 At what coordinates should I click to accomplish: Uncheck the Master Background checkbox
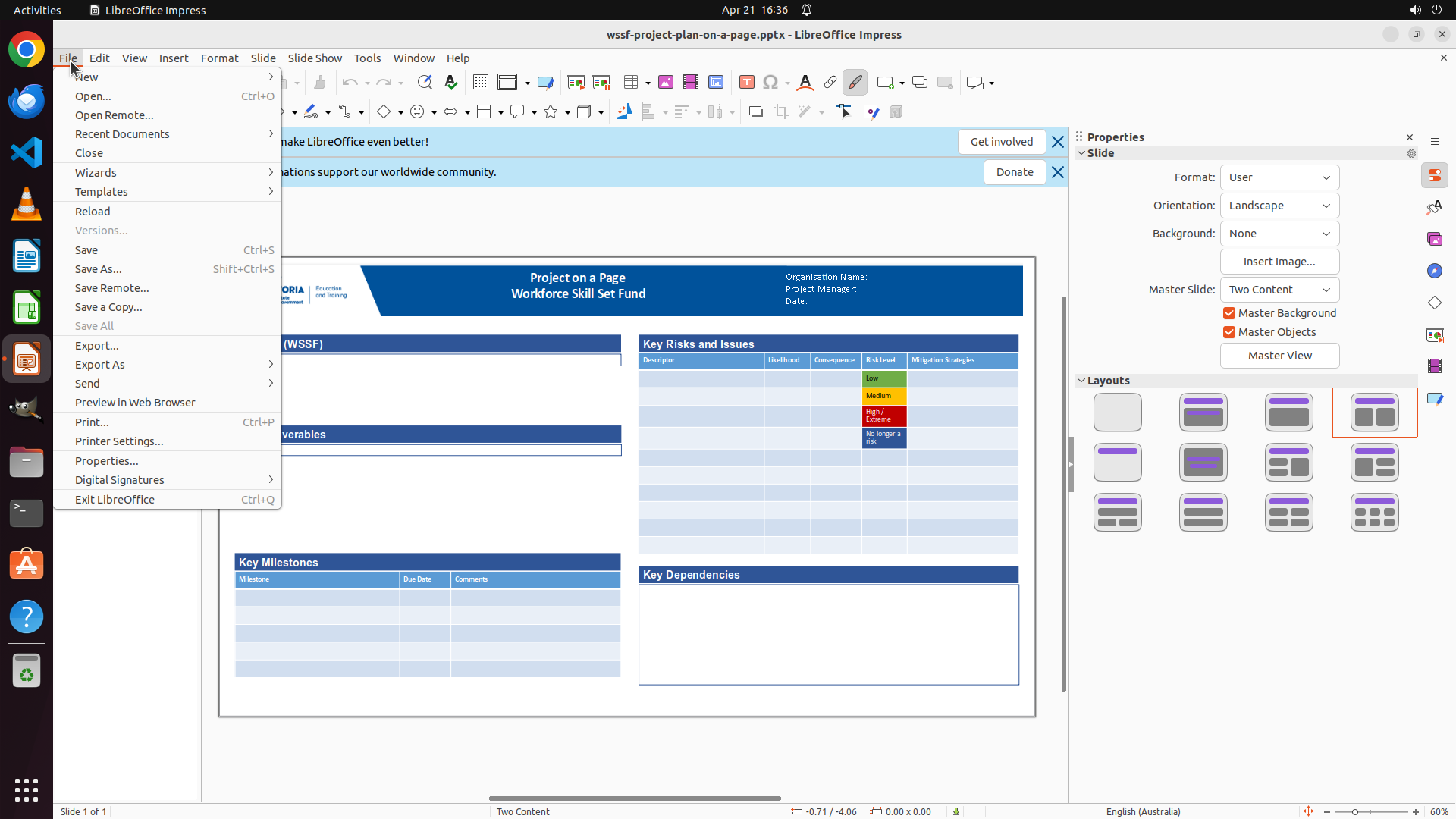tap(1229, 313)
